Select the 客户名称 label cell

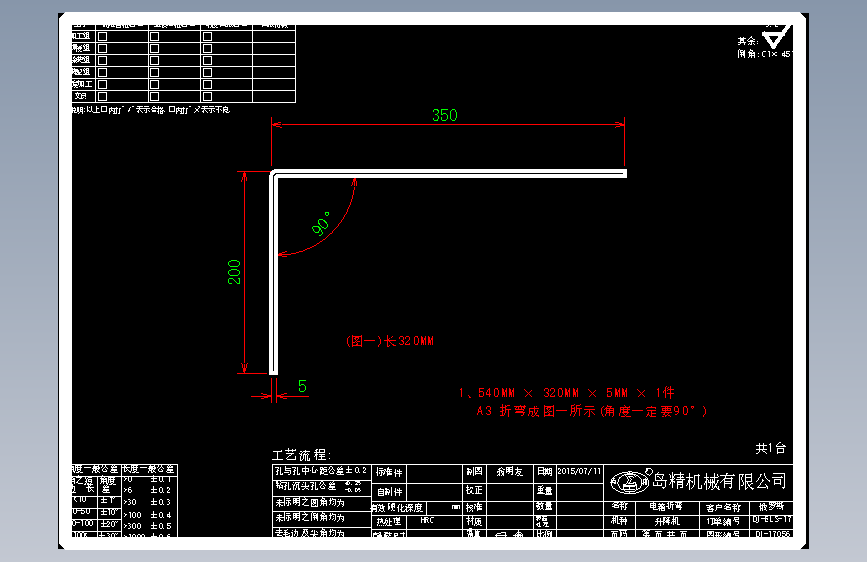coord(723,508)
